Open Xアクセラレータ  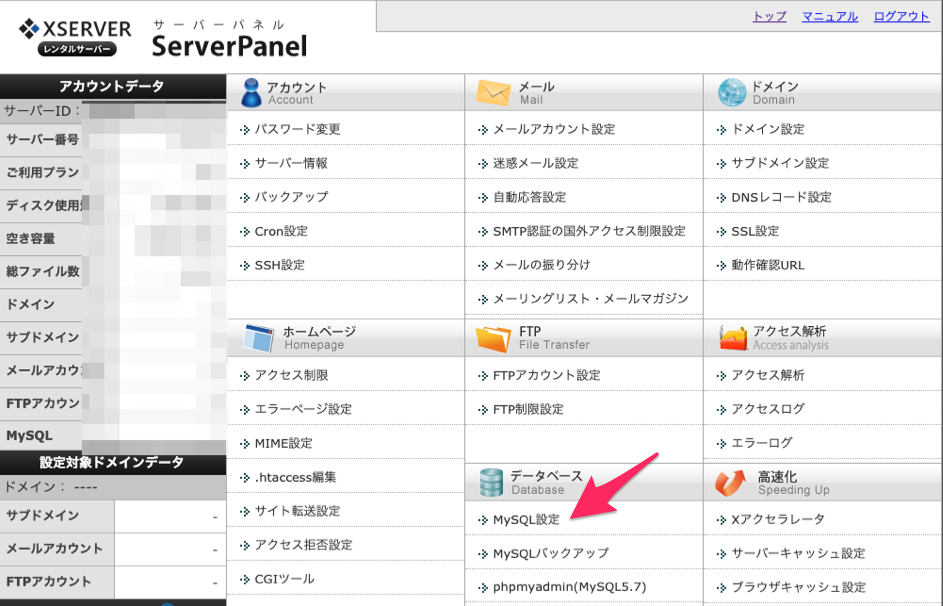pos(778,519)
